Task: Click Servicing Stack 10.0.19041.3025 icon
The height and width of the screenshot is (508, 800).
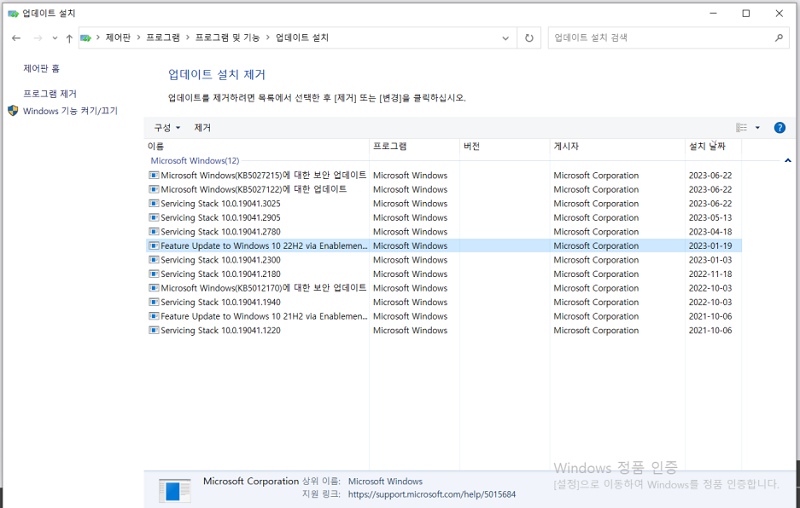Action: tap(154, 204)
